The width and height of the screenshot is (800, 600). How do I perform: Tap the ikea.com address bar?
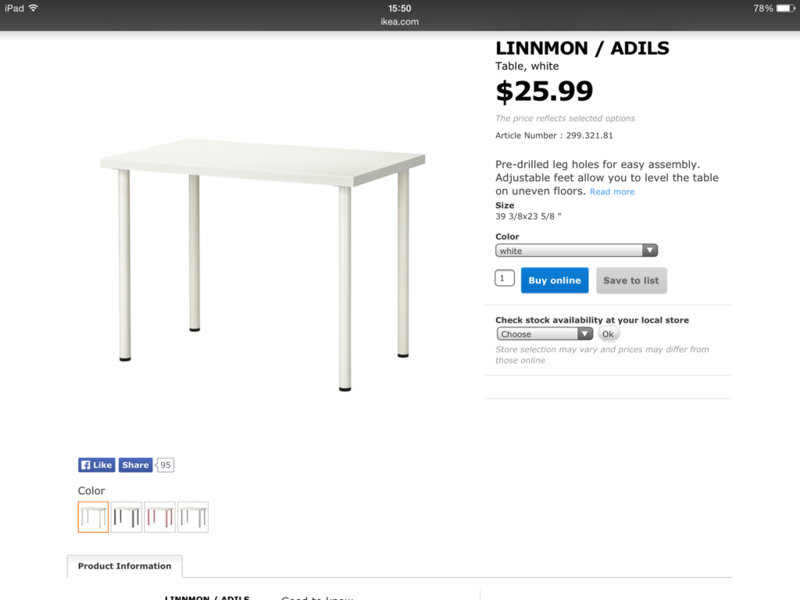click(x=400, y=21)
